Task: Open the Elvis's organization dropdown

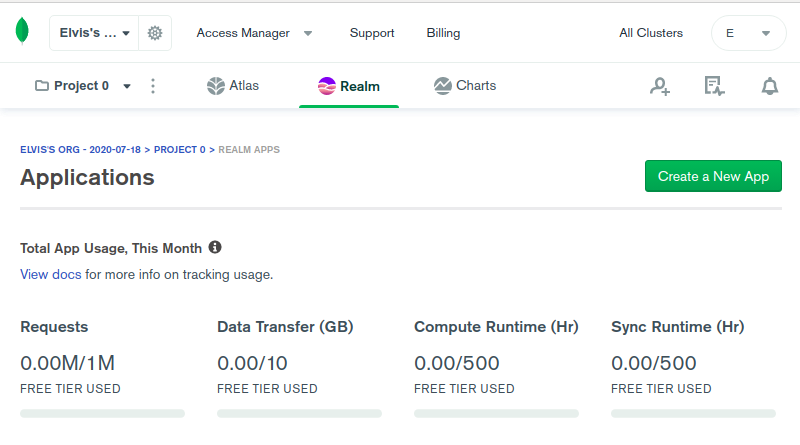Action: click(94, 33)
